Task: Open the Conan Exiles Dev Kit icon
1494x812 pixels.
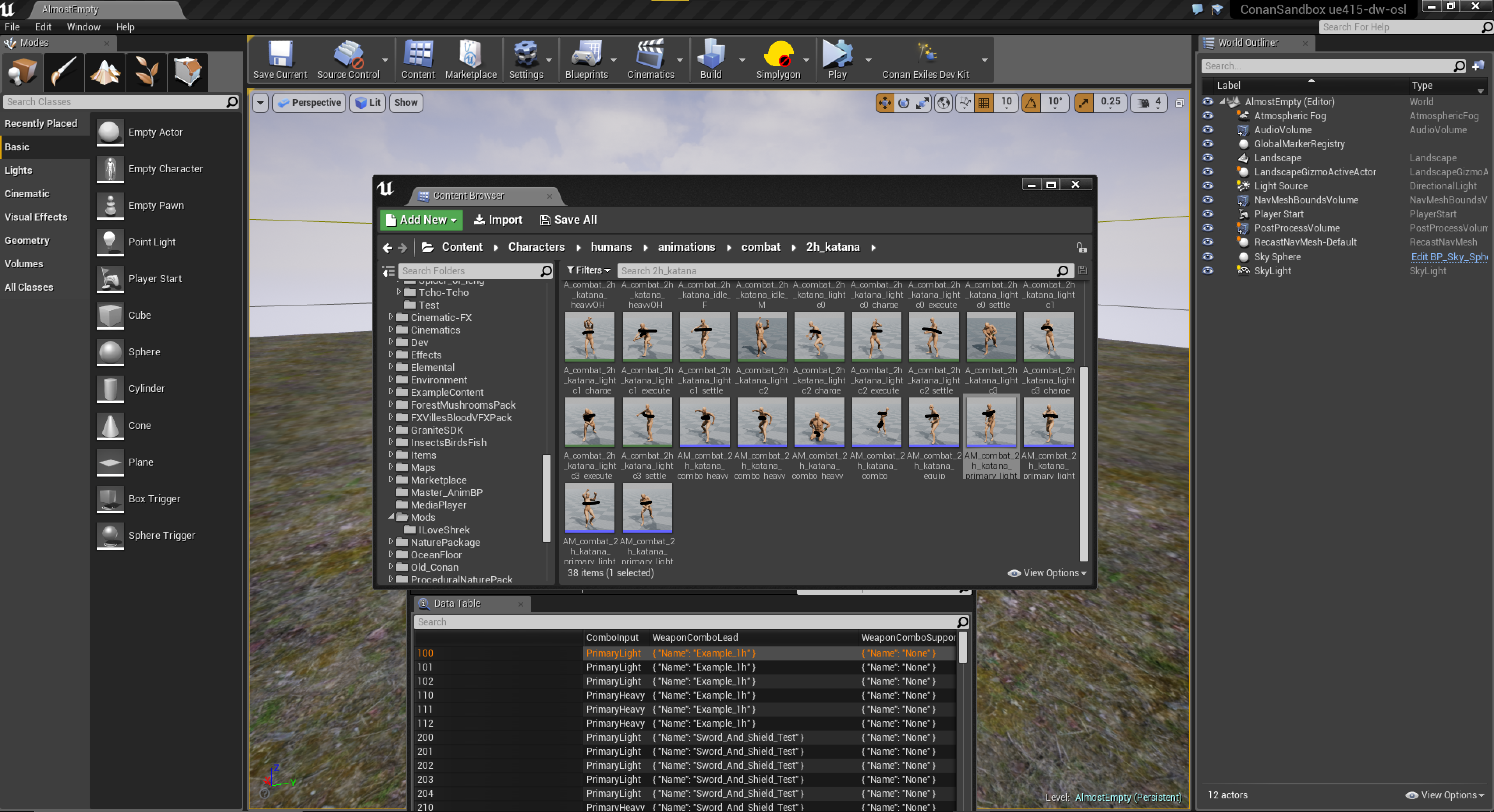Action: pyautogui.click(x=926, y=58)
